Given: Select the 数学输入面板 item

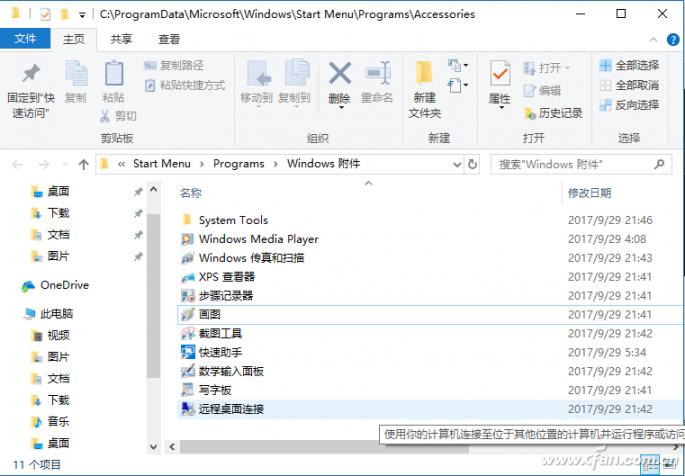Looking at the screenshot, I should pyautogui.click(x=430, y=371).
